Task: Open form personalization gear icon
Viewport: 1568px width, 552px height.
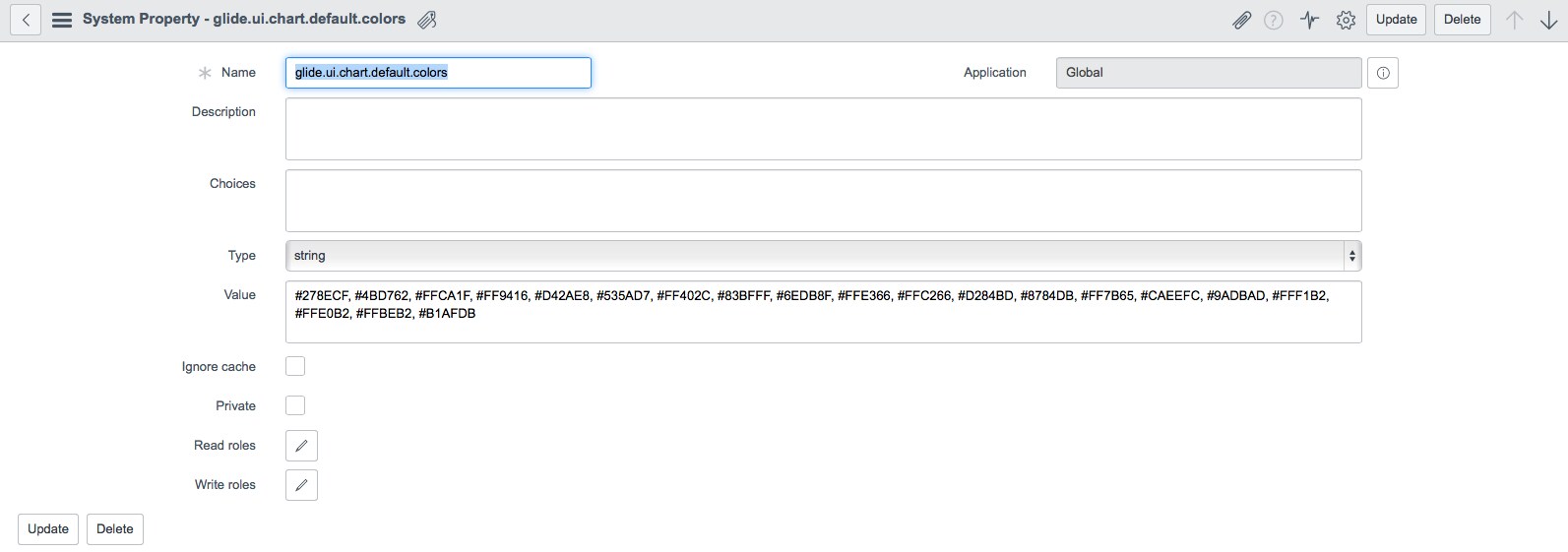Action: pyautogui.click(x=1346, y=20)
